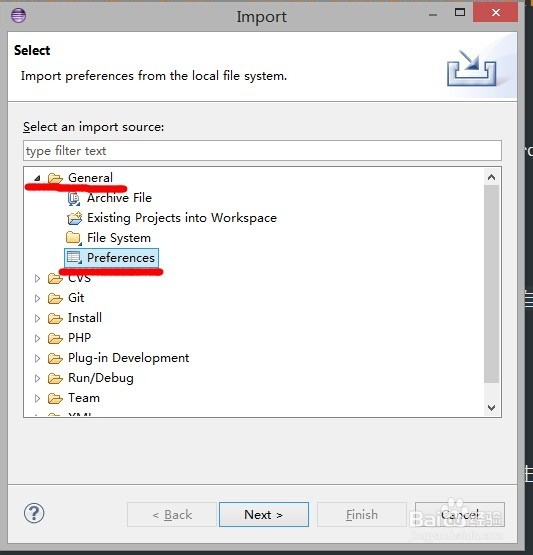Expand the Run/Debug category
Viewport: 533px width, 555px height.
[x=37, y=378]
